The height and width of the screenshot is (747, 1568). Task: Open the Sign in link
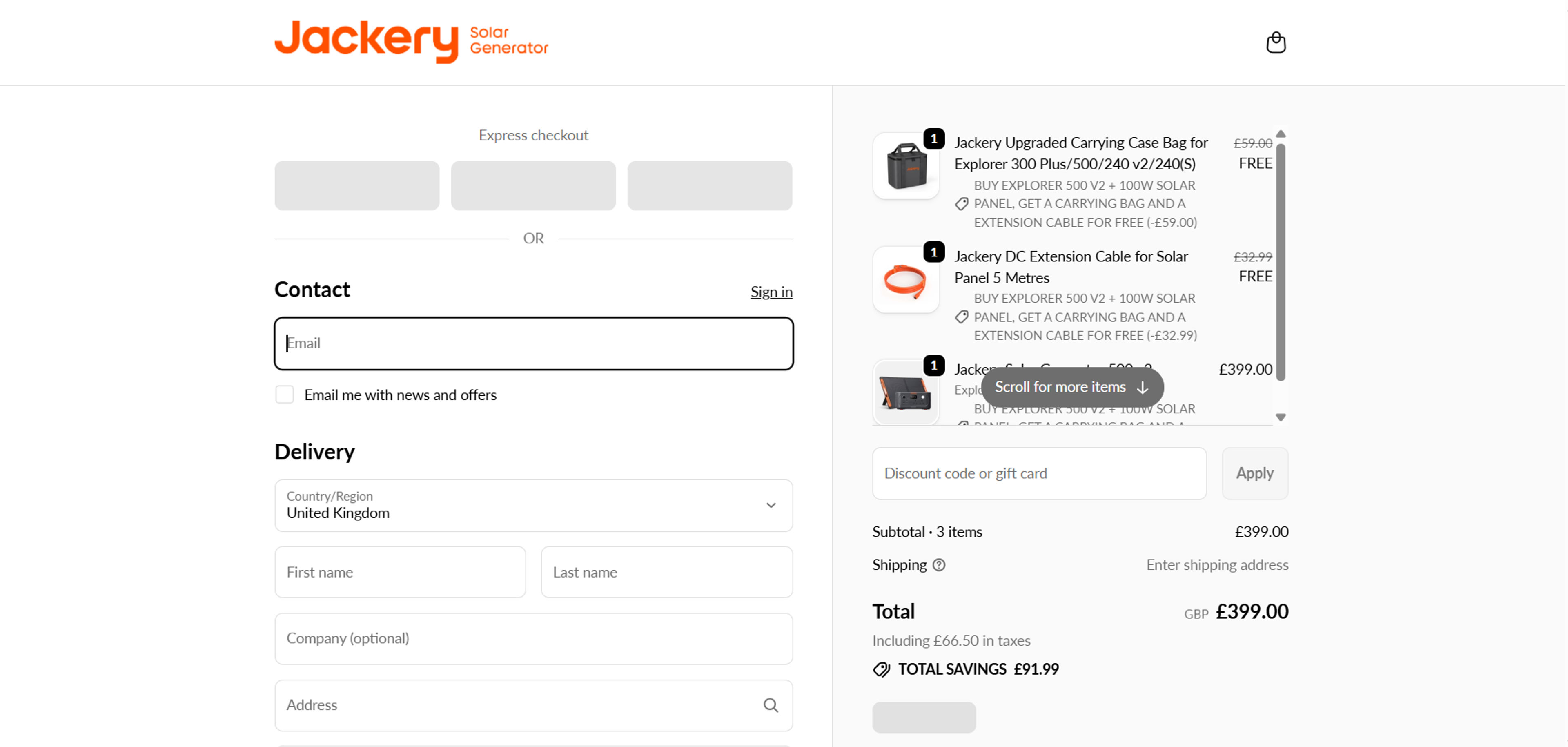pos(771,292)
